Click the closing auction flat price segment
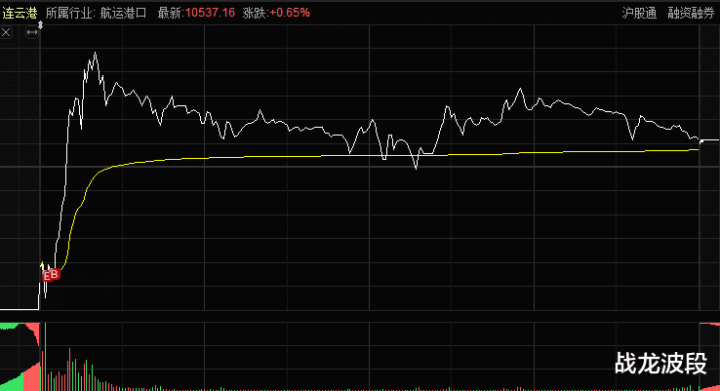This screenshot has height=391, width=720. 709,140
